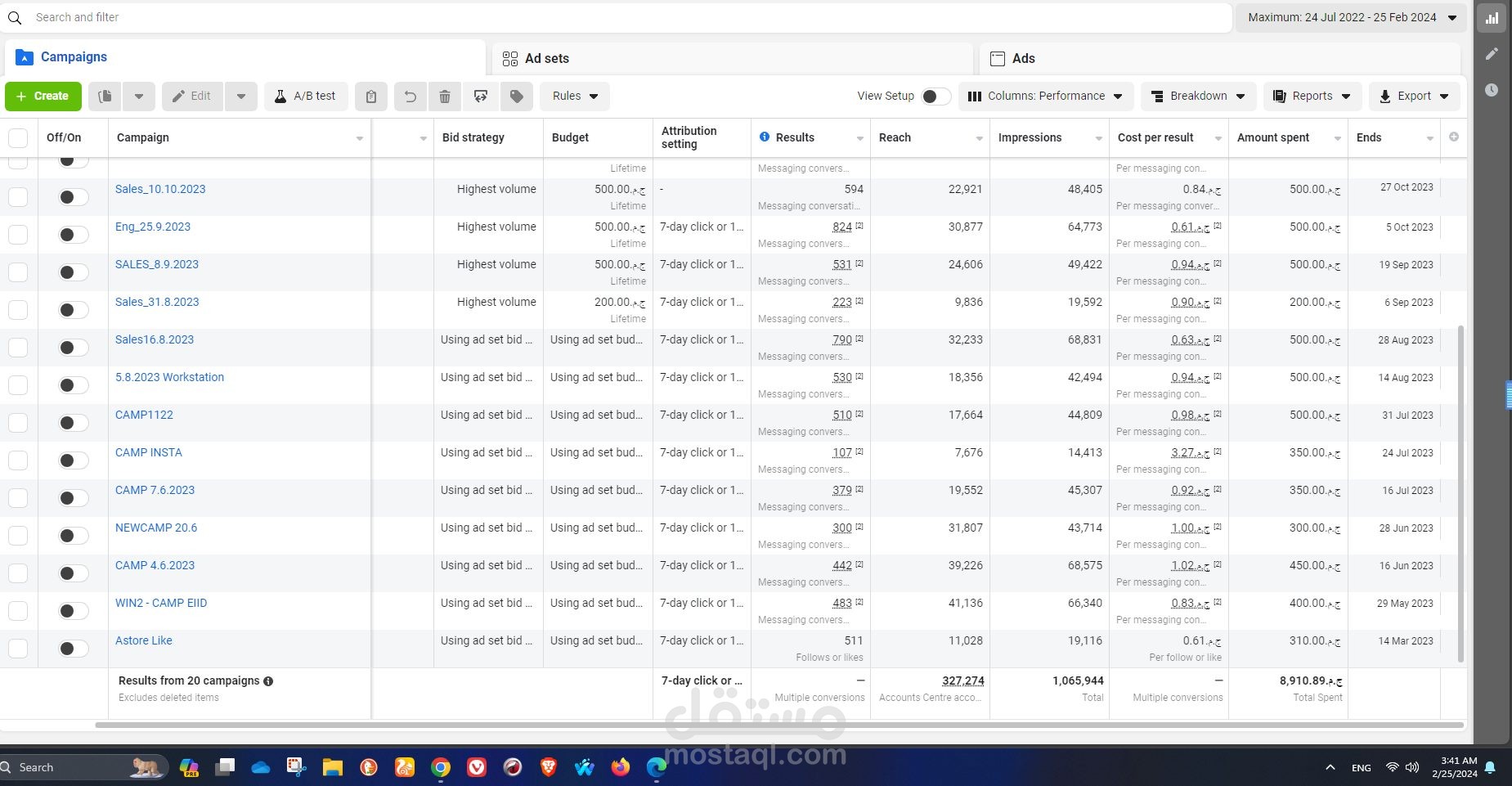Sort by the Amount spent column header
This screenshot has height=786, width=1512.
coord(1273,137)
